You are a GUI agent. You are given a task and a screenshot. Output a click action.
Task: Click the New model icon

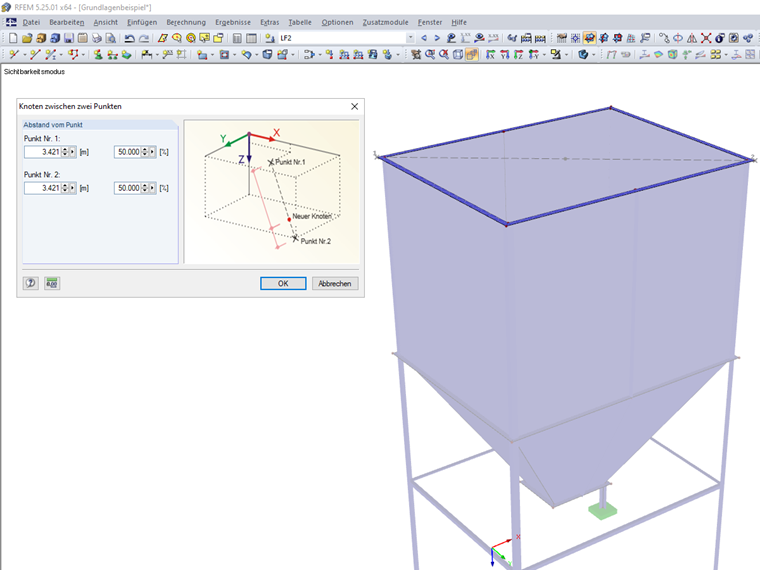(13, 38)
